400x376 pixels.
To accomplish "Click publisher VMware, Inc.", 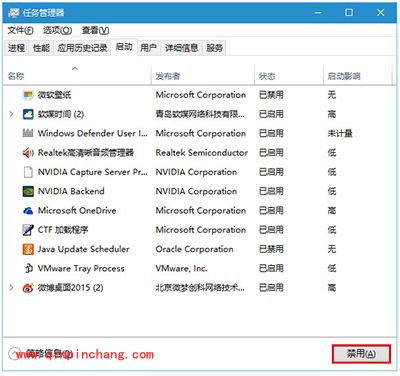I will point(181,268).
